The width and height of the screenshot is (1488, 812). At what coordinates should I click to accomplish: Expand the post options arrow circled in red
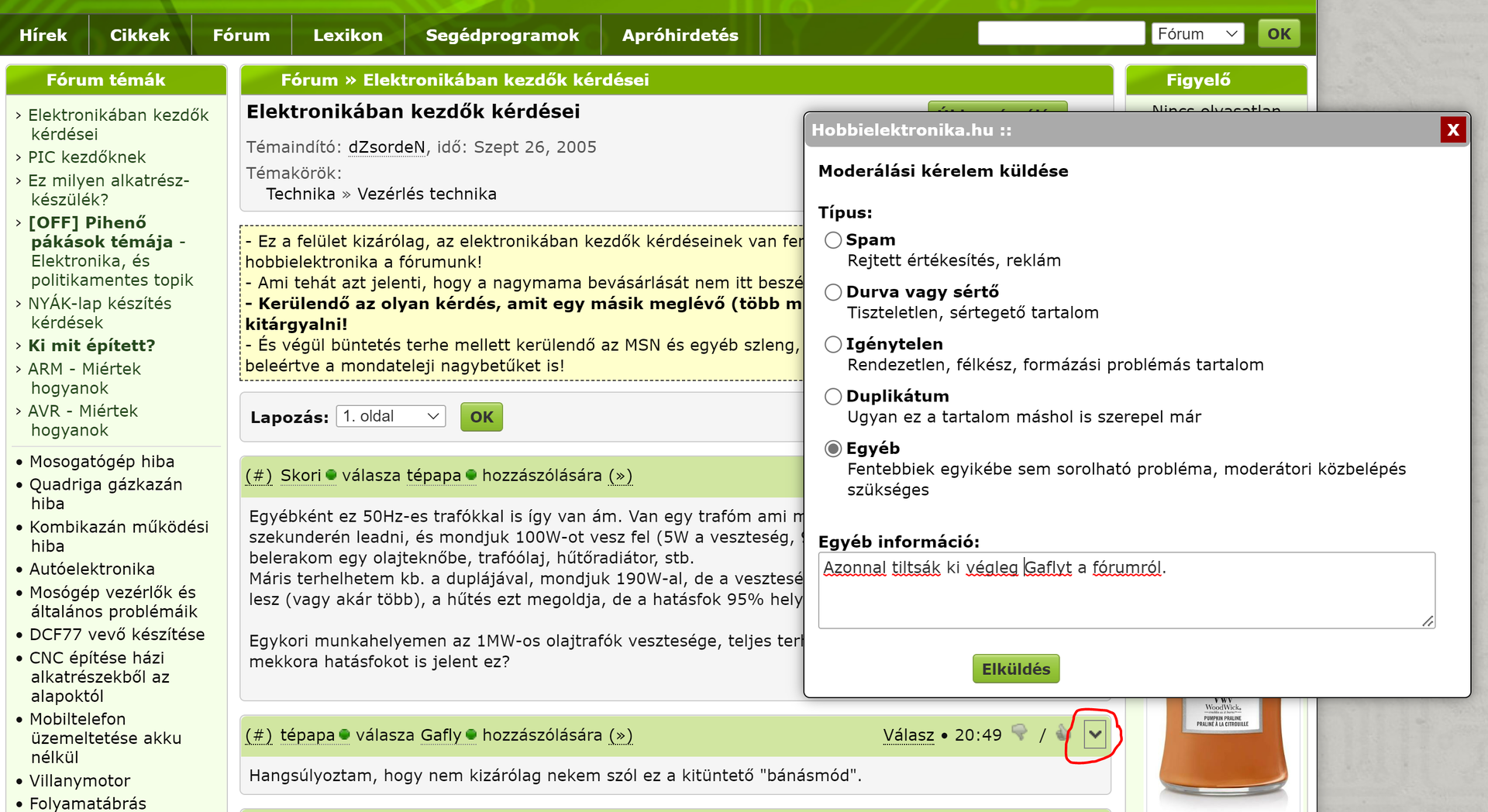coord(1094,735)
